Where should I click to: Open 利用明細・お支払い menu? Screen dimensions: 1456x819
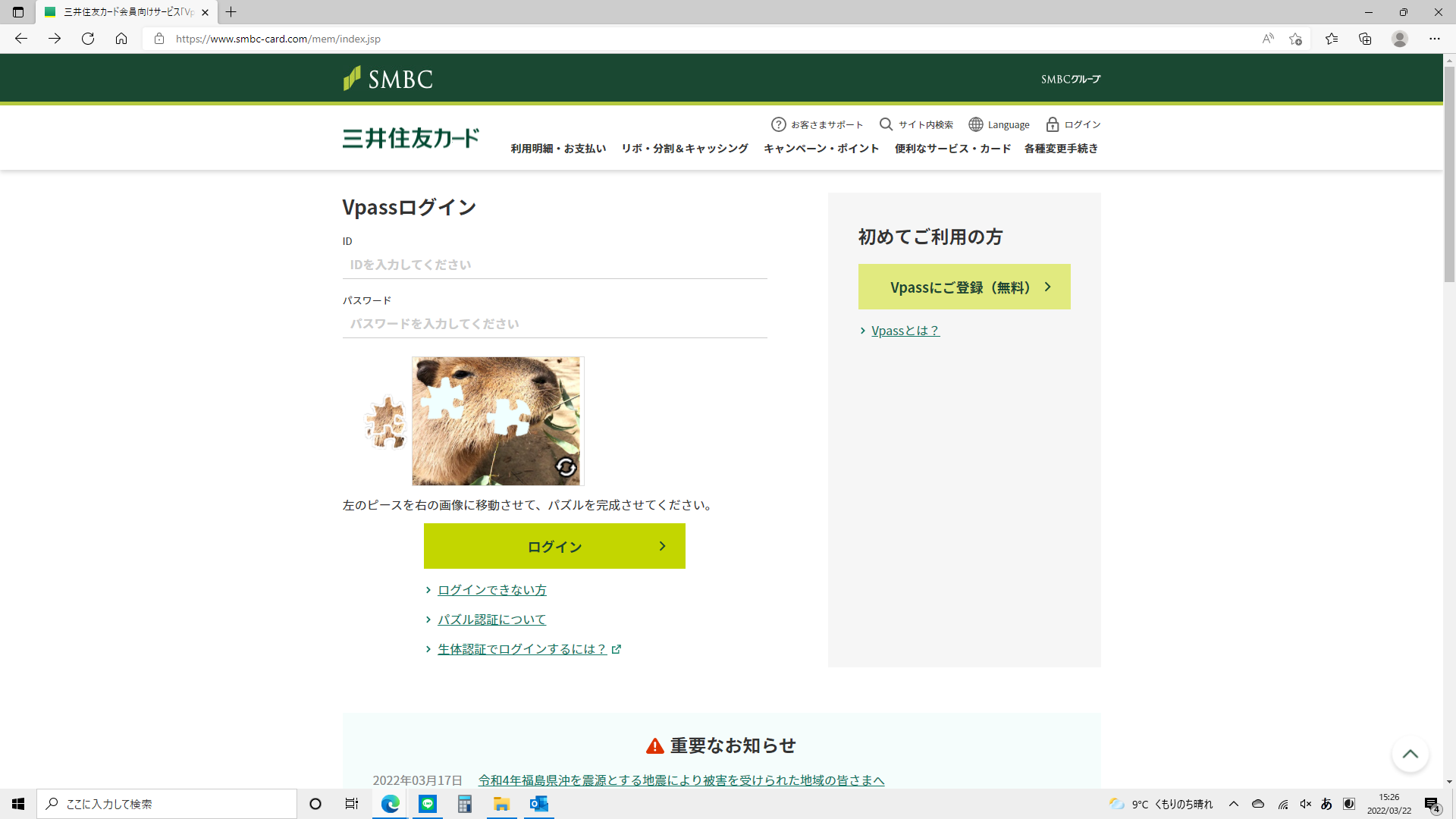click(558, 149)
